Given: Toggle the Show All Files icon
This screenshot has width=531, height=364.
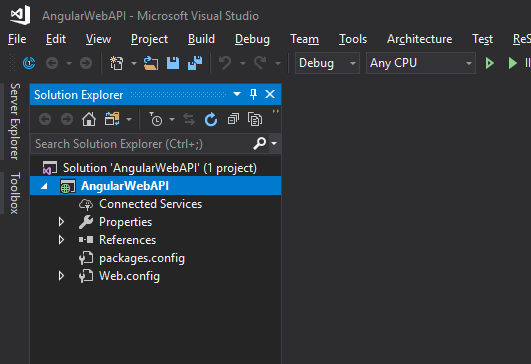Looking at the screenshot, I should point(255,119).
